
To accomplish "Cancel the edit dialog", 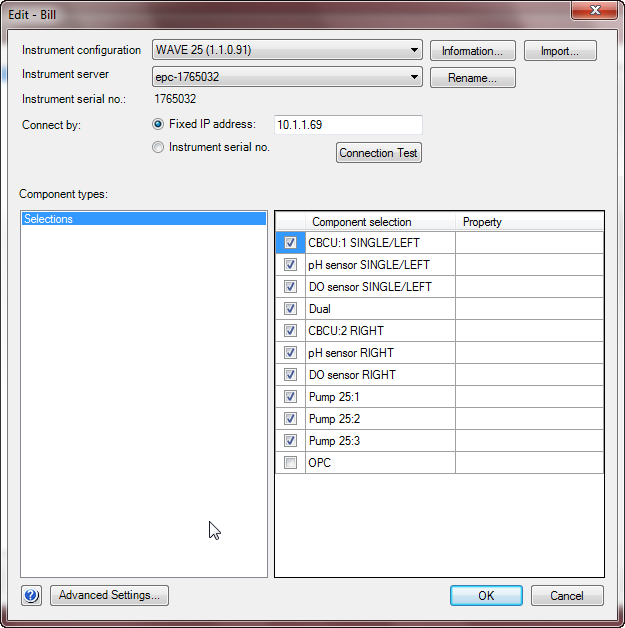I will click(567, 596).
